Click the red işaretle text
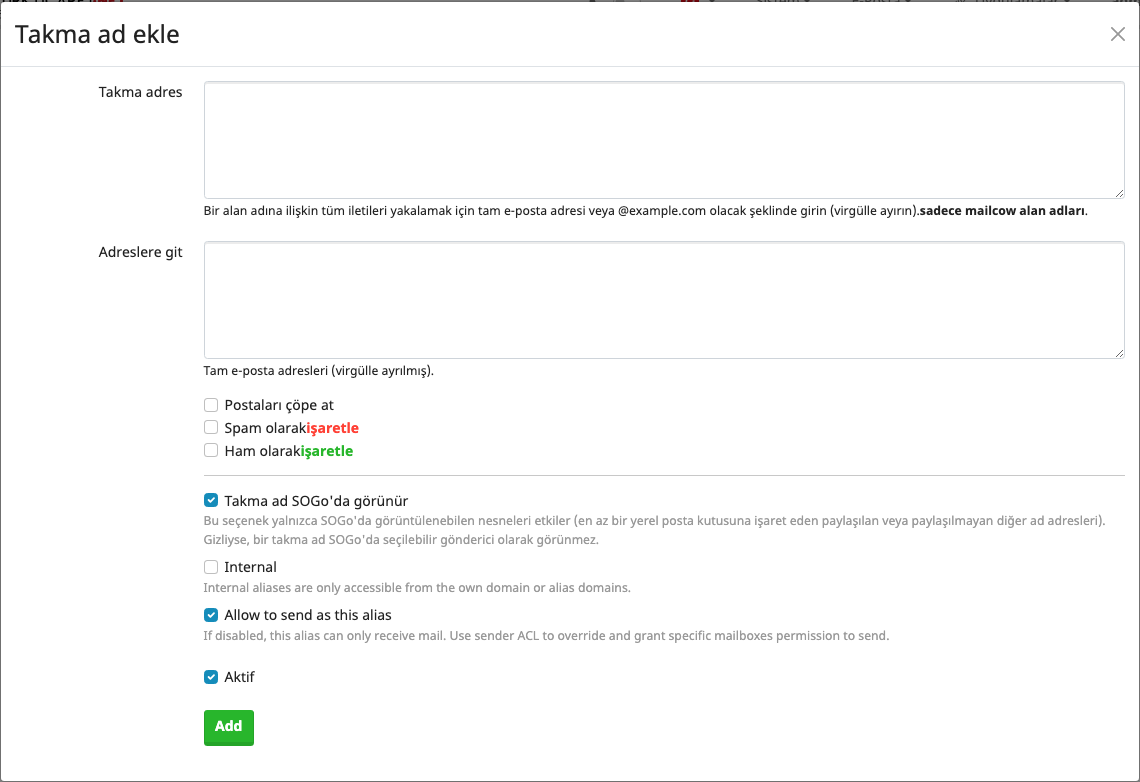Screen dimensions: 1140x782 pyautogui.click(x=332, y=428)
